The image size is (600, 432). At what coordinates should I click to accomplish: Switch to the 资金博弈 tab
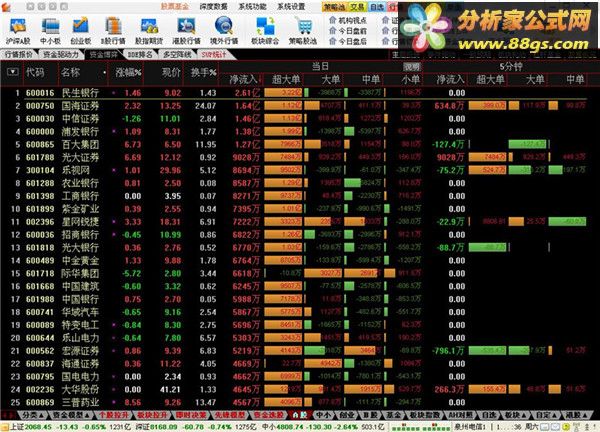tap(103, 55)
